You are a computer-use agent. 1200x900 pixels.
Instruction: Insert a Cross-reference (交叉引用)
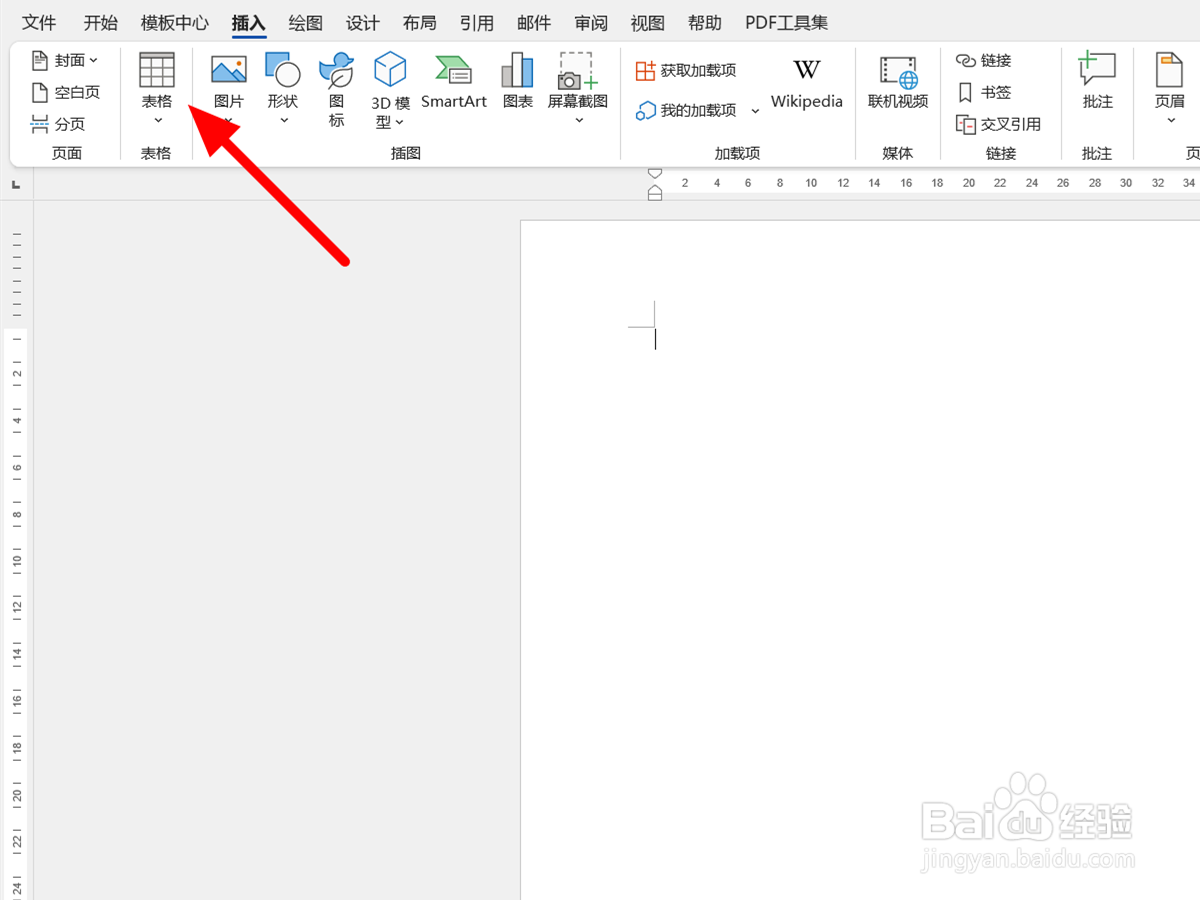coord(999,124)
